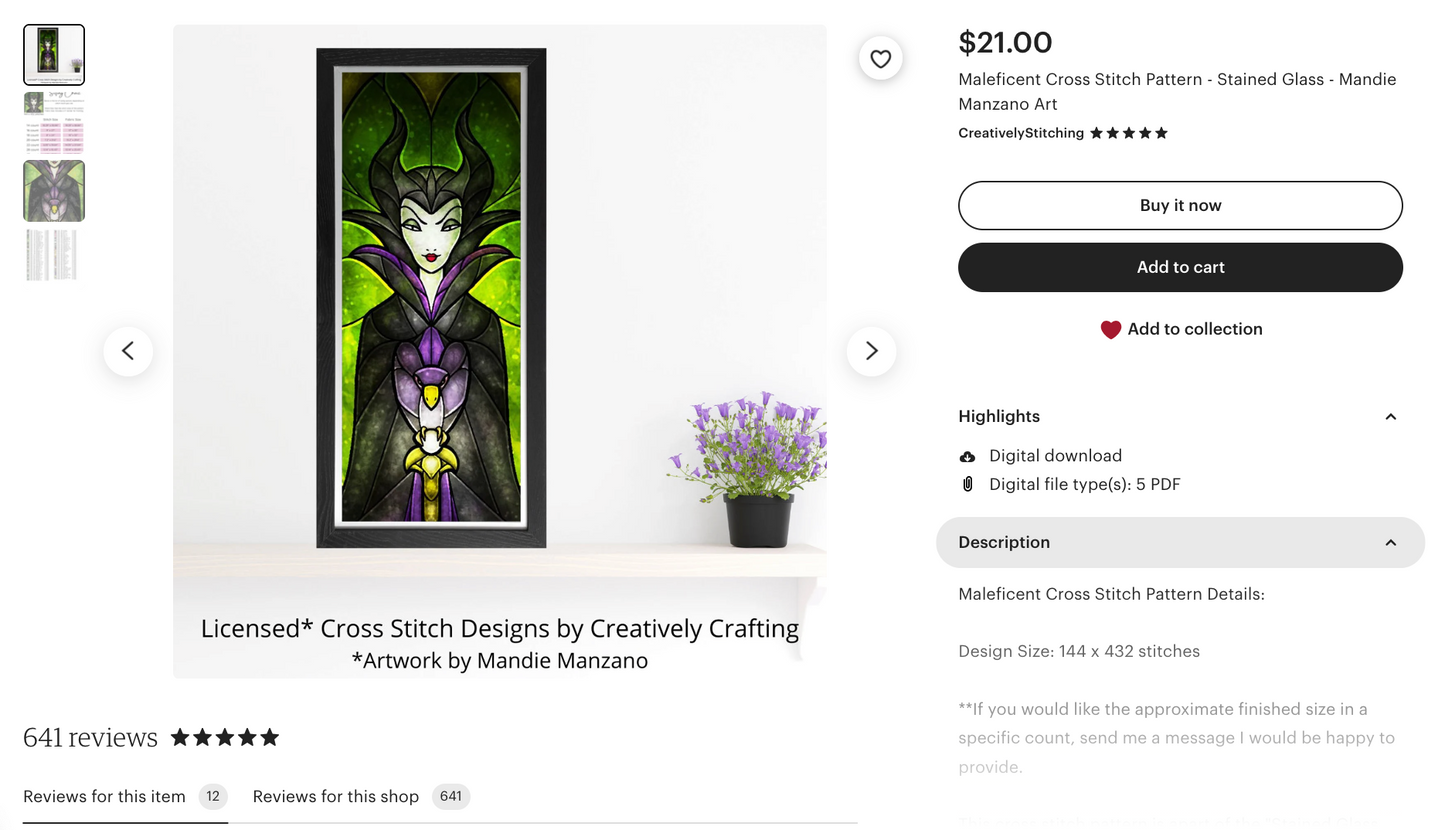Click the digital download cloud icon
This screenshot has height=830, width=1445.
967,456
